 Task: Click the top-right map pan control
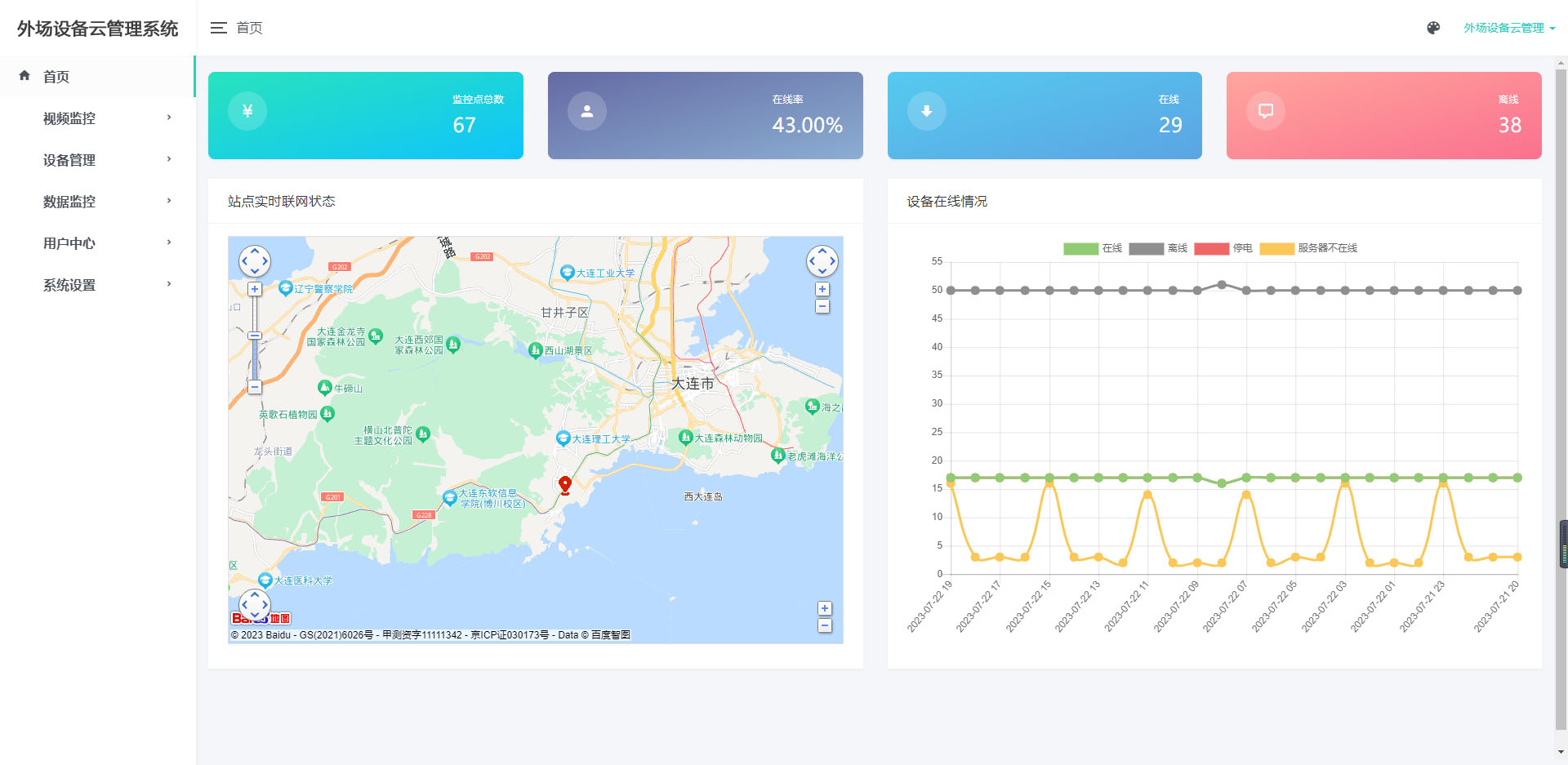pos(822,261)
